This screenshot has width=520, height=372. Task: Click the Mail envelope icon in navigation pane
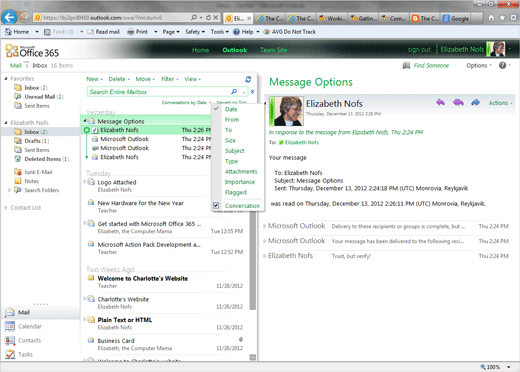[x=10, y=312]
